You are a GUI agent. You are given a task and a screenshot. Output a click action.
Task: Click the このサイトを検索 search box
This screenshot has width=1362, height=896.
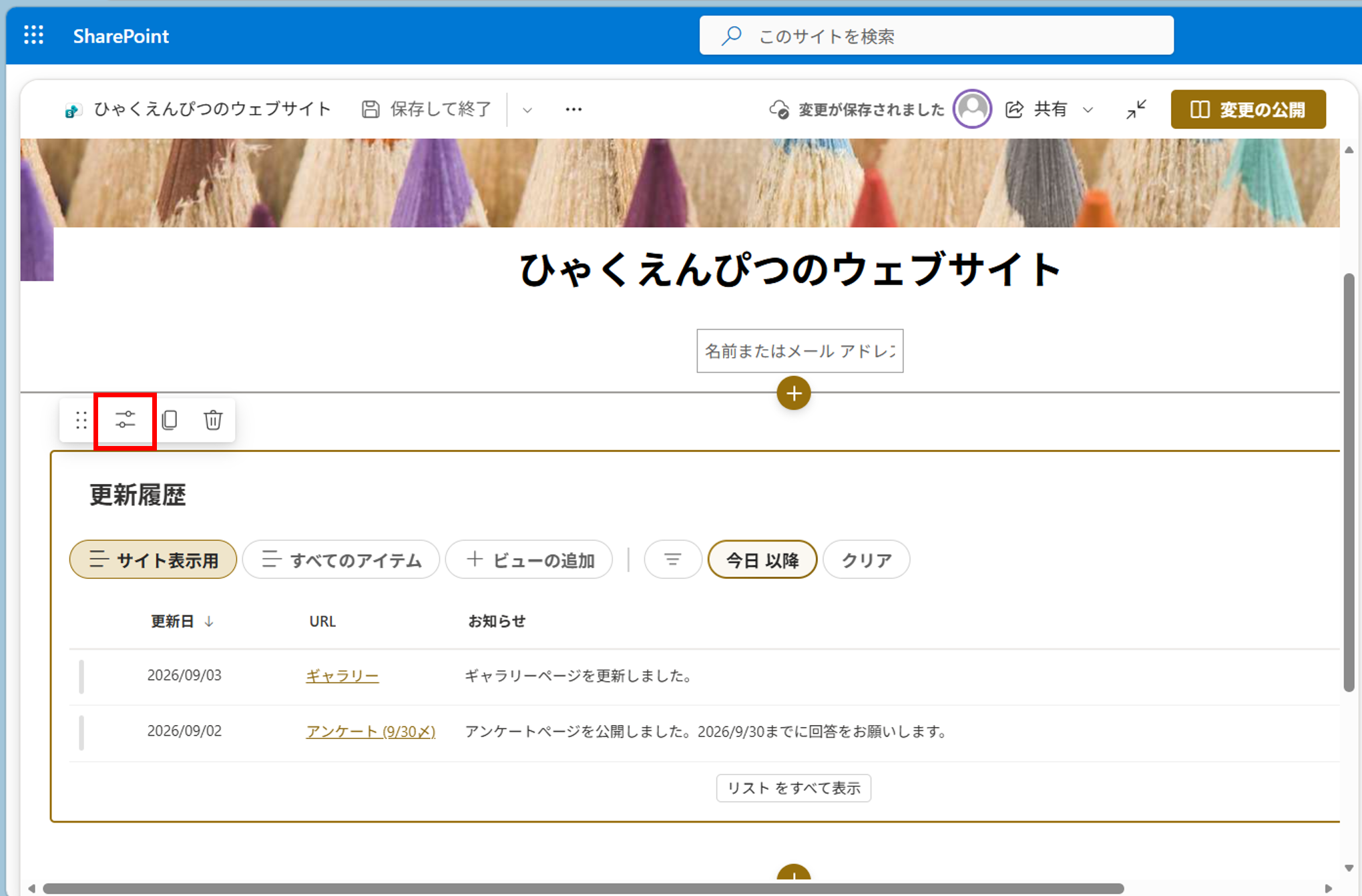[936, 35]
